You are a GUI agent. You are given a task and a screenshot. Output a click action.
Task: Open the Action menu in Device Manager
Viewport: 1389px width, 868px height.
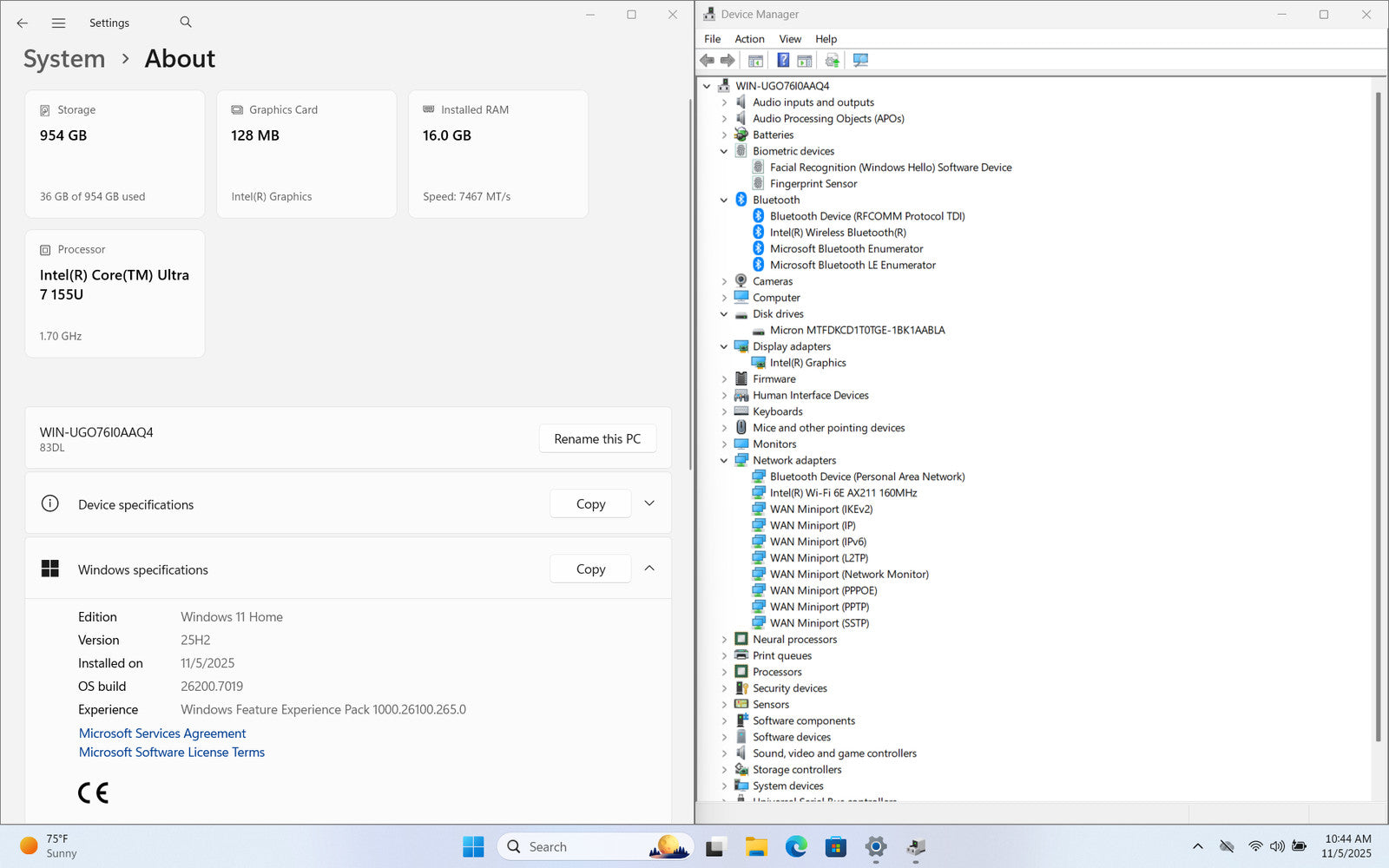click(749, 39)
